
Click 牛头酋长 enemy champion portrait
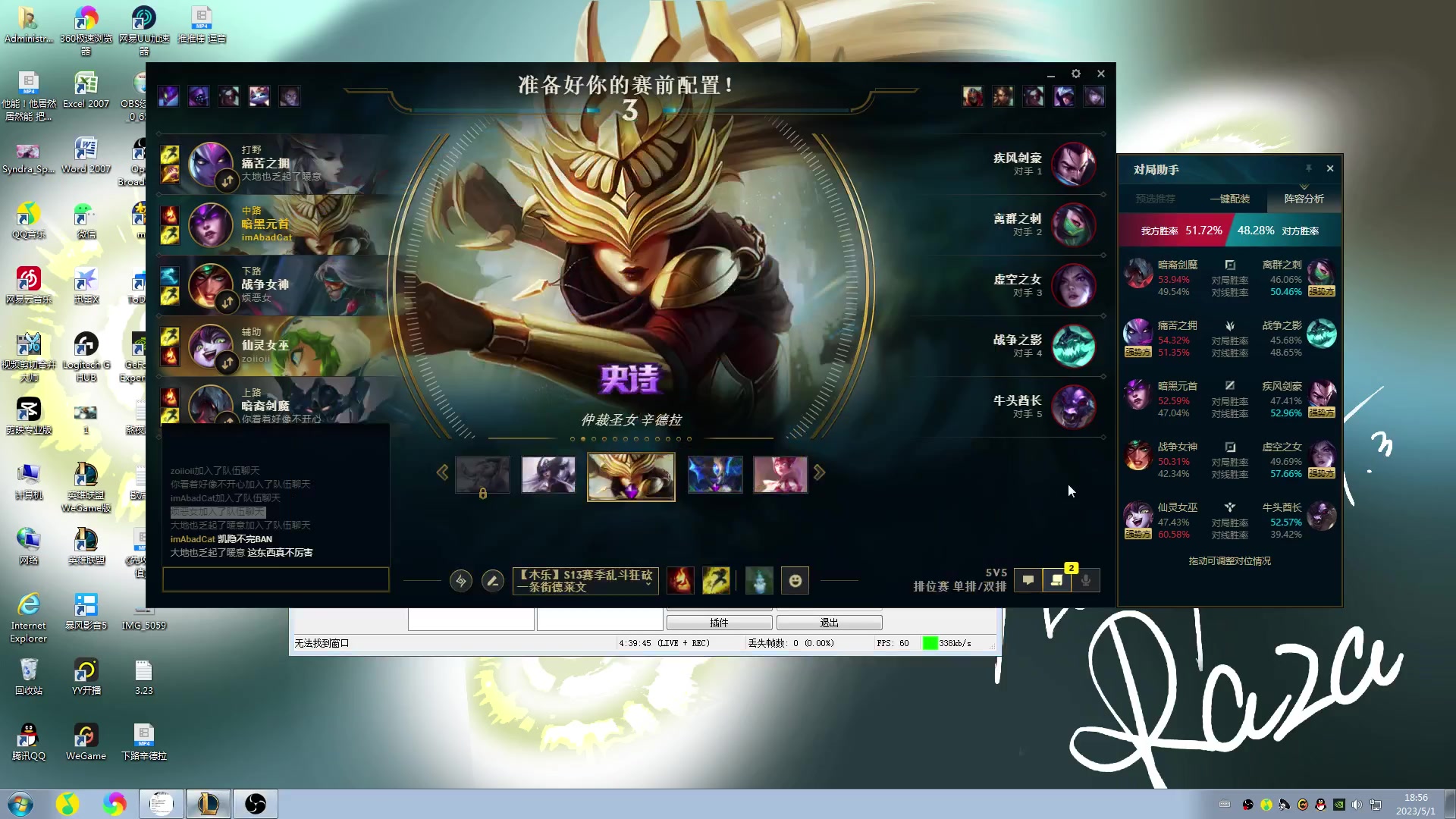pos(1073,406)
